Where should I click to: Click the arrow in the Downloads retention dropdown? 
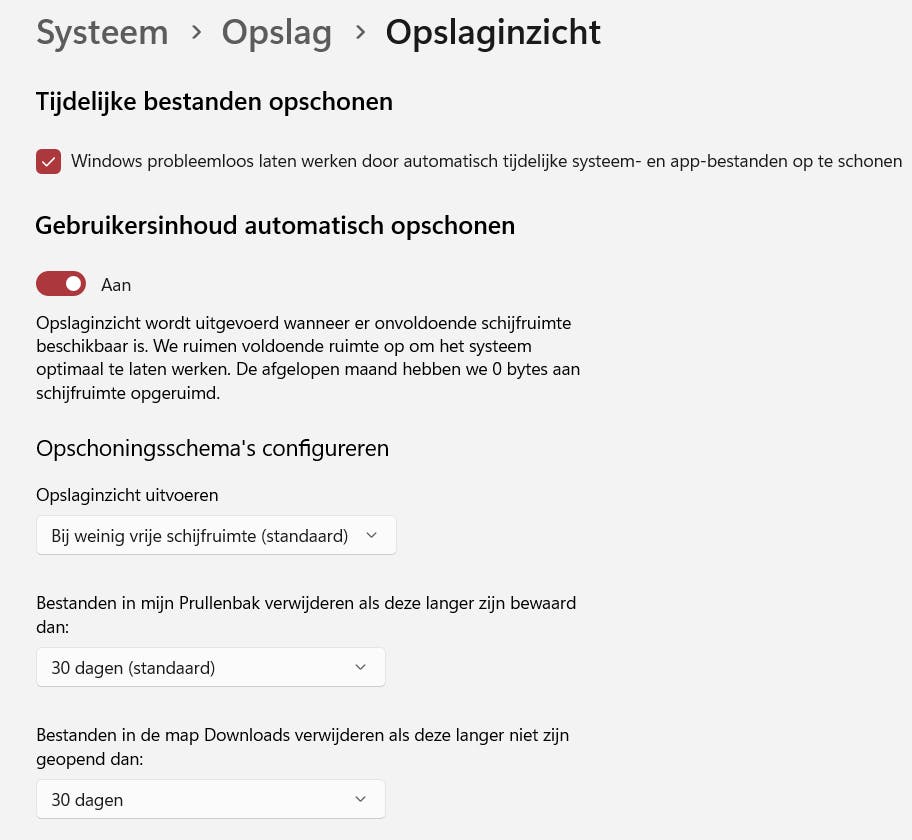point(361,799)
